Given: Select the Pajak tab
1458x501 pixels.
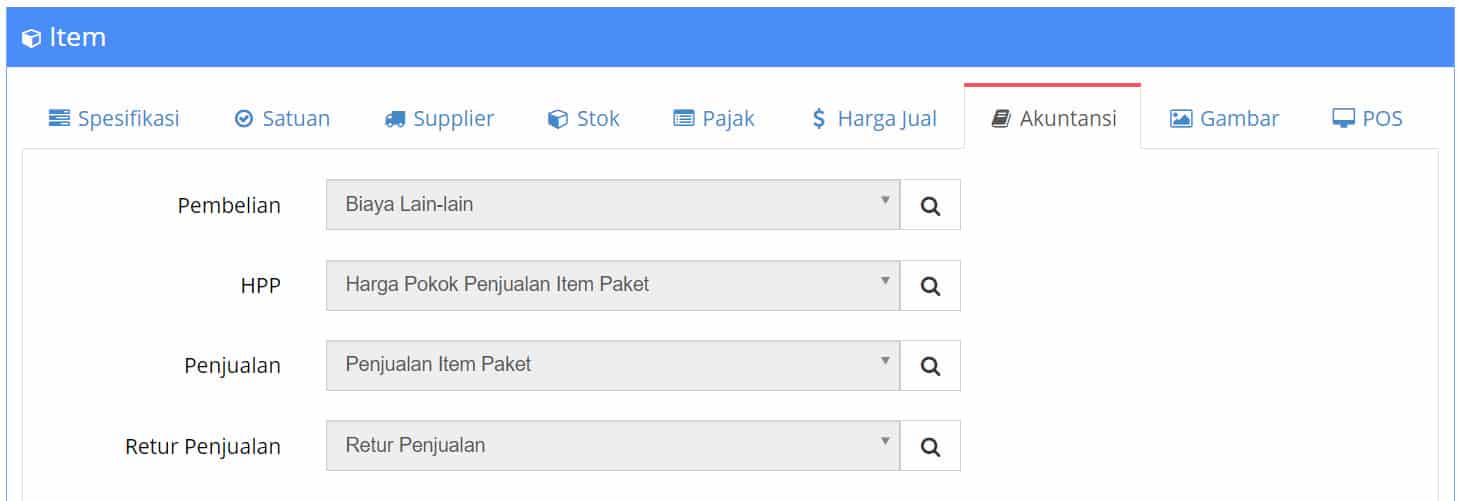Looking at the screenshot, I should 714,118.
